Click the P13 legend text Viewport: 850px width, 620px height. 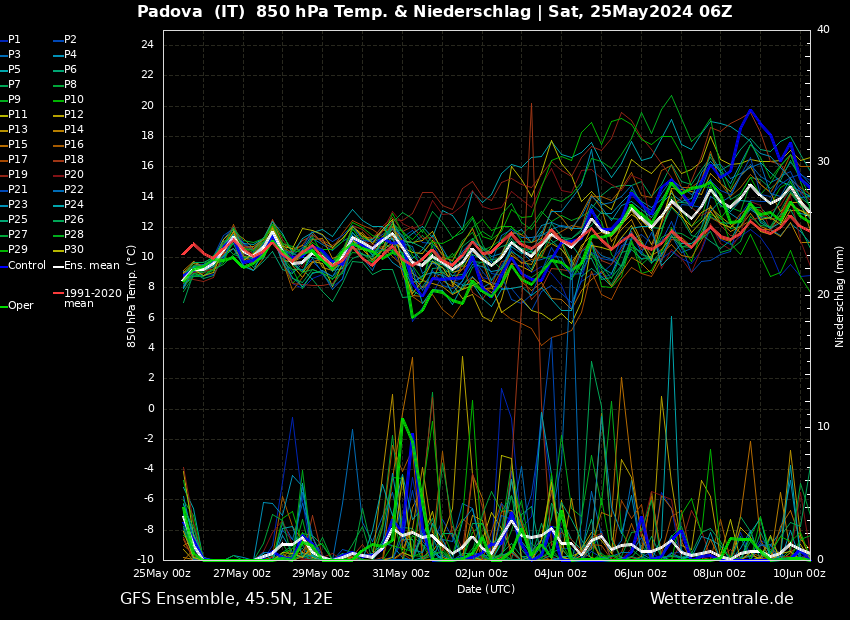click(17, 130)
